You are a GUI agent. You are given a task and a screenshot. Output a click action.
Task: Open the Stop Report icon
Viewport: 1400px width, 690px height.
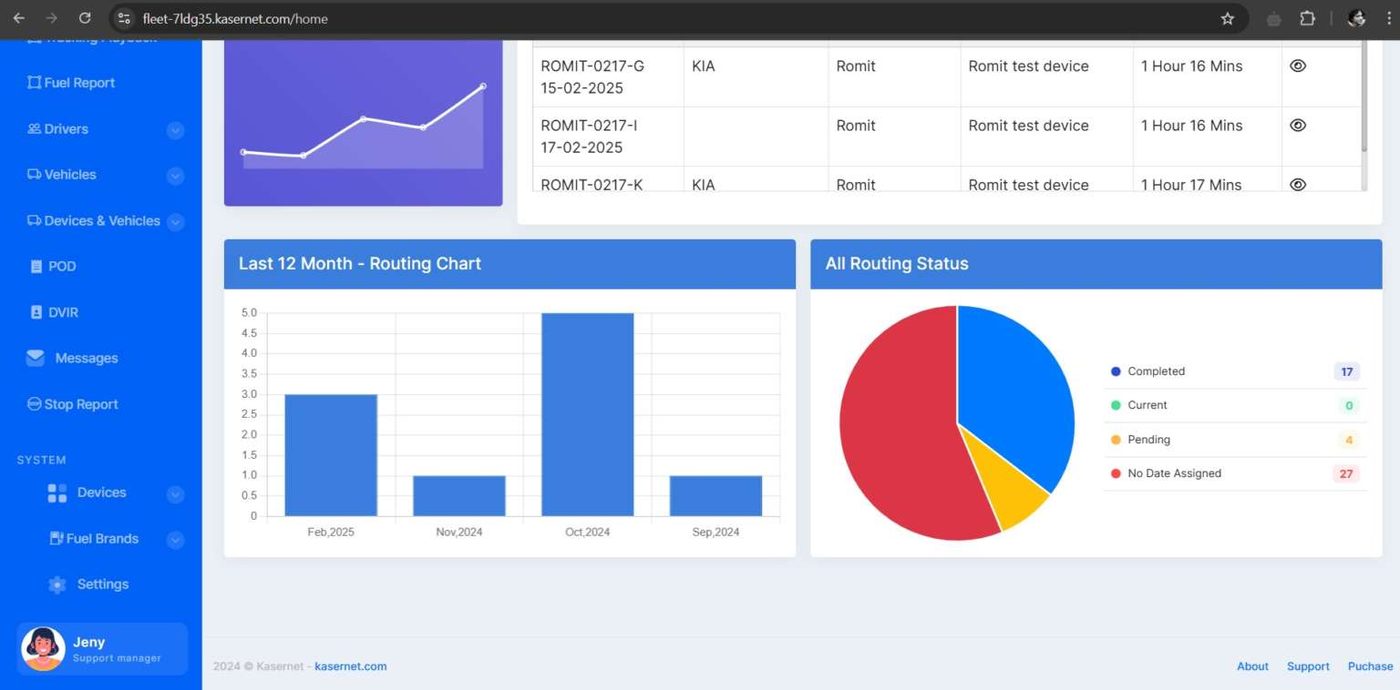click(x=34, y=404)
